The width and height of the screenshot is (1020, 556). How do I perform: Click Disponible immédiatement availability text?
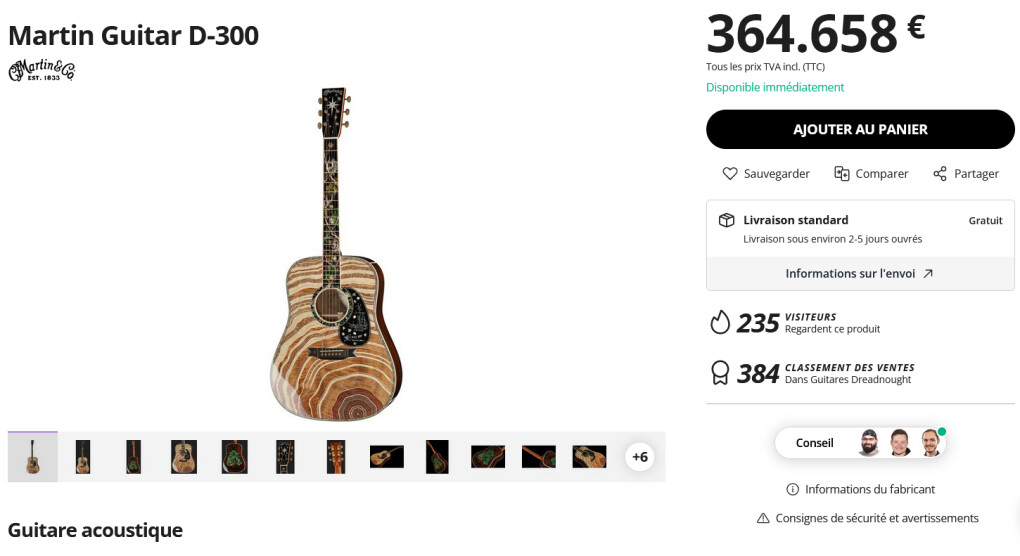775,87
